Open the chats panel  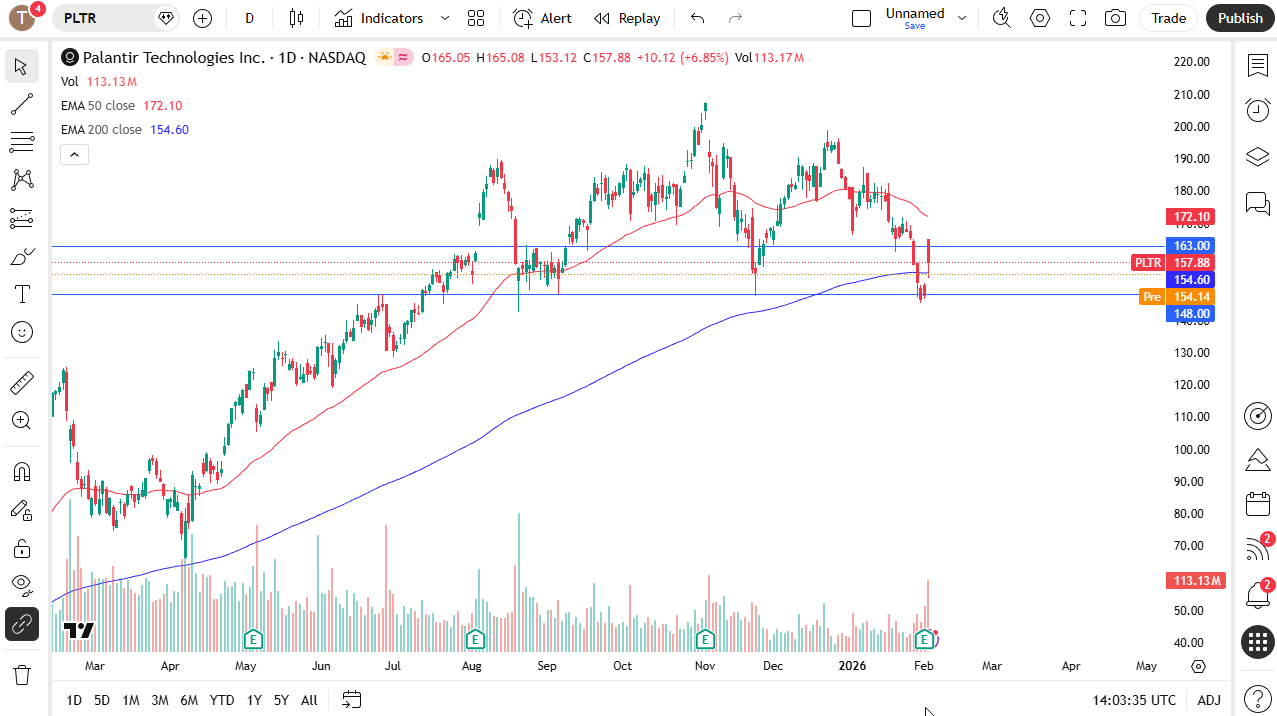(x=1258, y=203)
